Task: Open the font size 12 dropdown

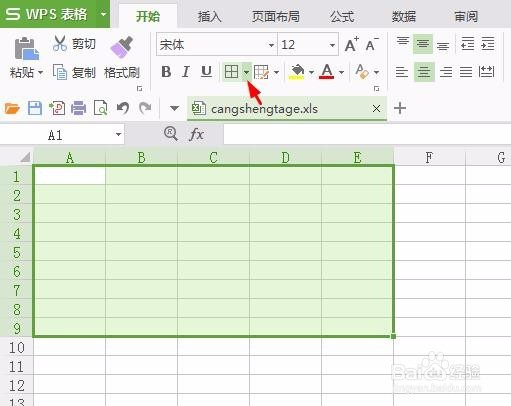Action: tap(332, 45)
